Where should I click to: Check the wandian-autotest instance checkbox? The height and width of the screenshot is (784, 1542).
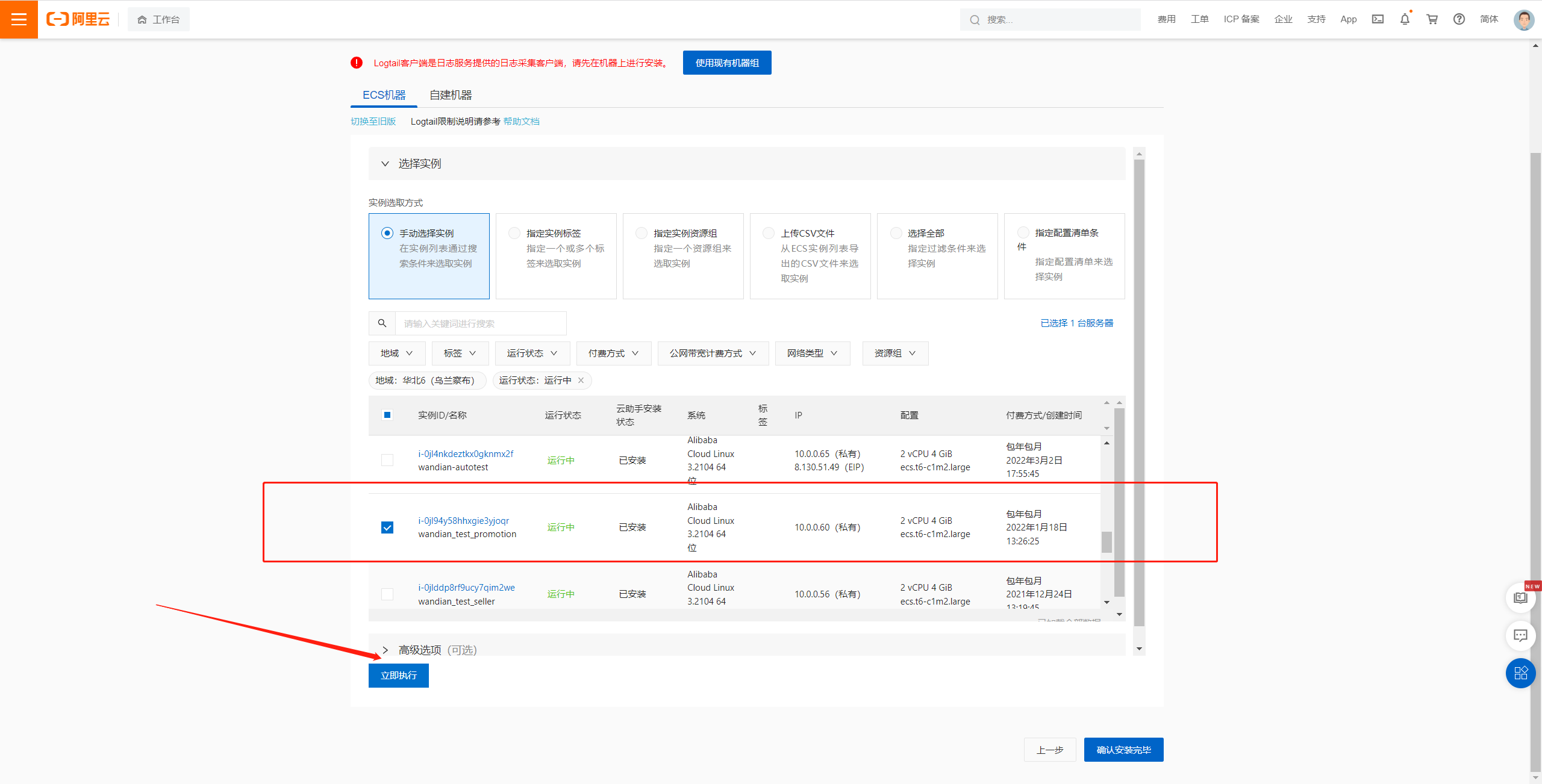[x=387, y=460]
